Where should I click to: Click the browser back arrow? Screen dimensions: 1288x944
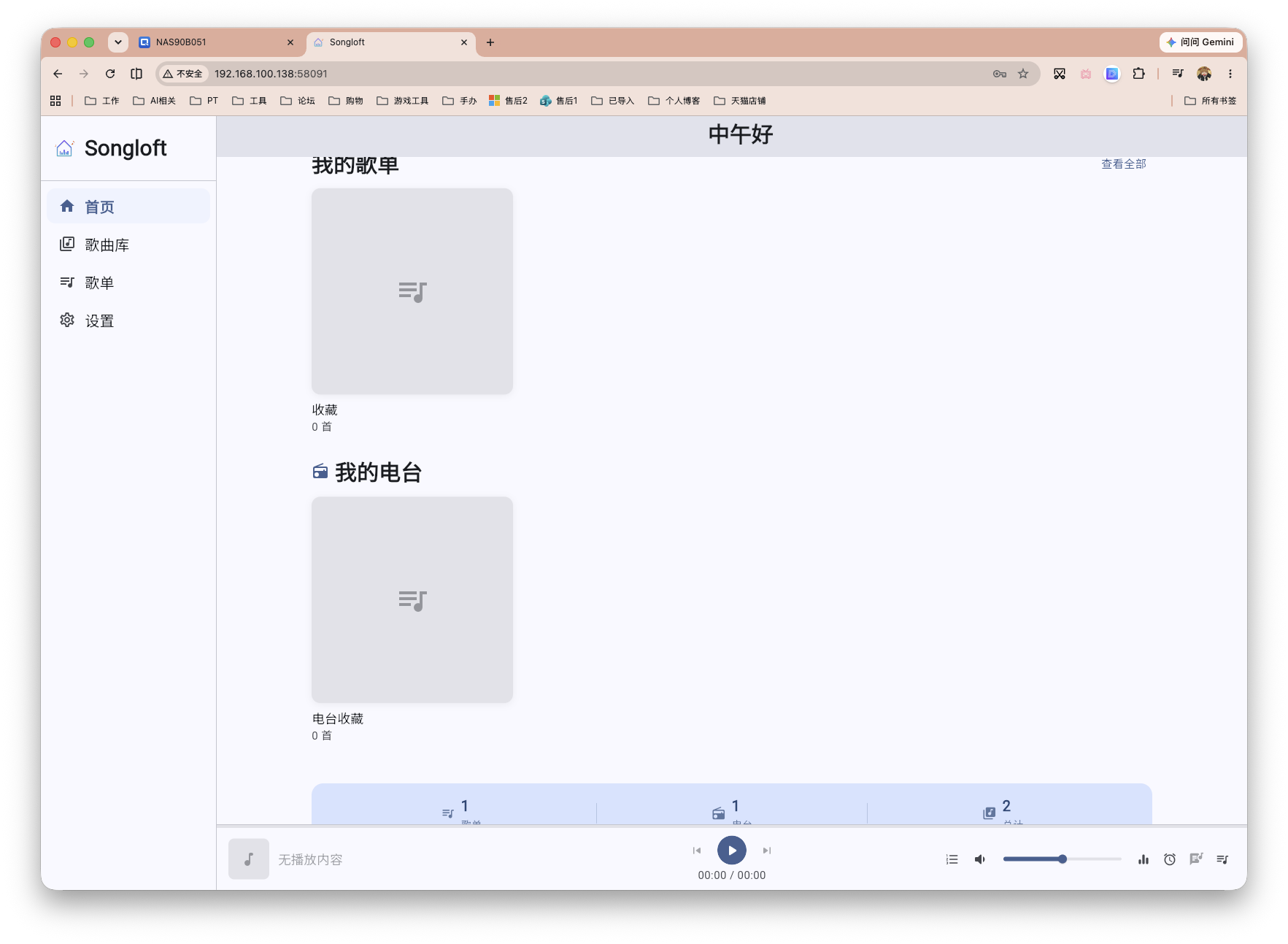tap(58, 74)
